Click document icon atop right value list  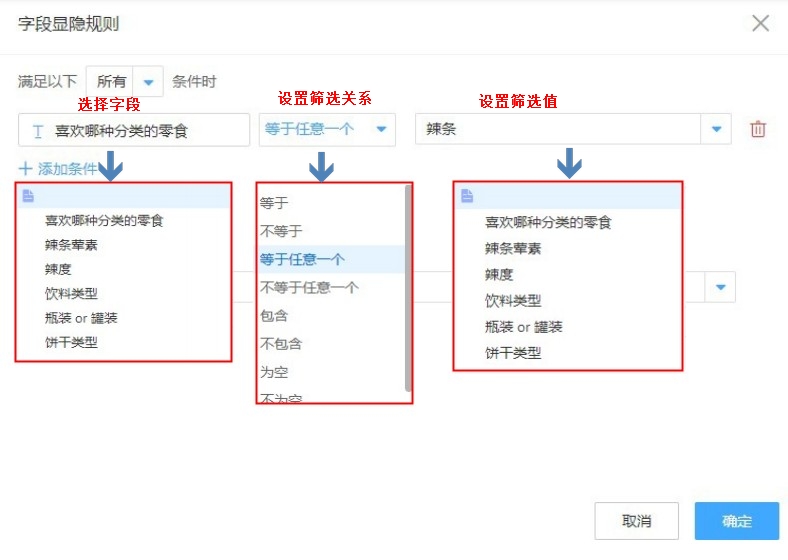[467, 197]
